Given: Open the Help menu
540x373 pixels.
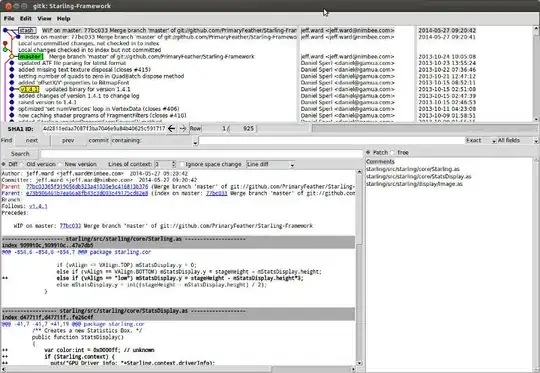Looking at the screenshot, I should (63, 19).
